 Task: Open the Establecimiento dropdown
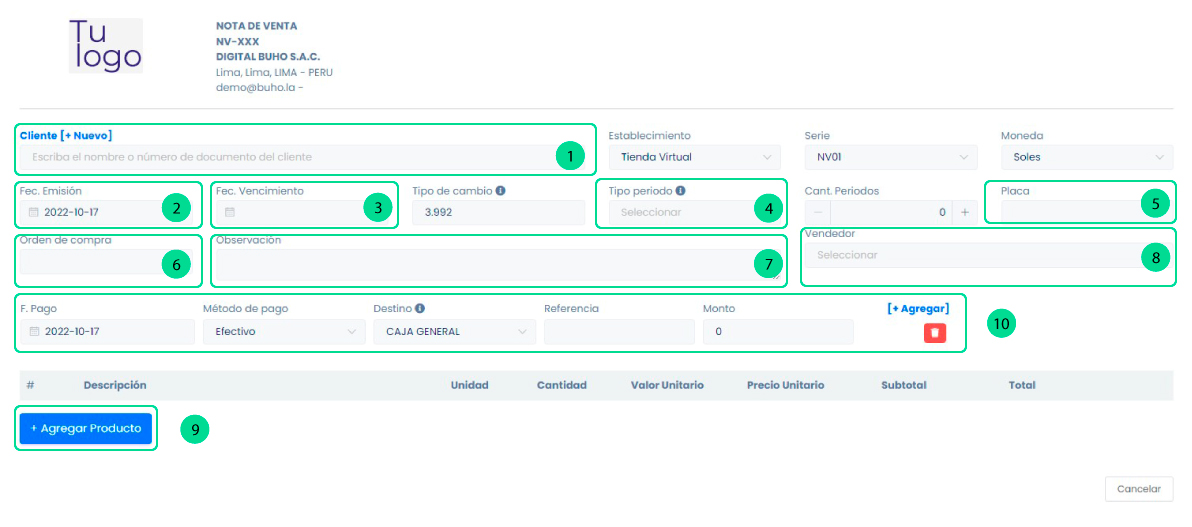[x=694, y=157]
